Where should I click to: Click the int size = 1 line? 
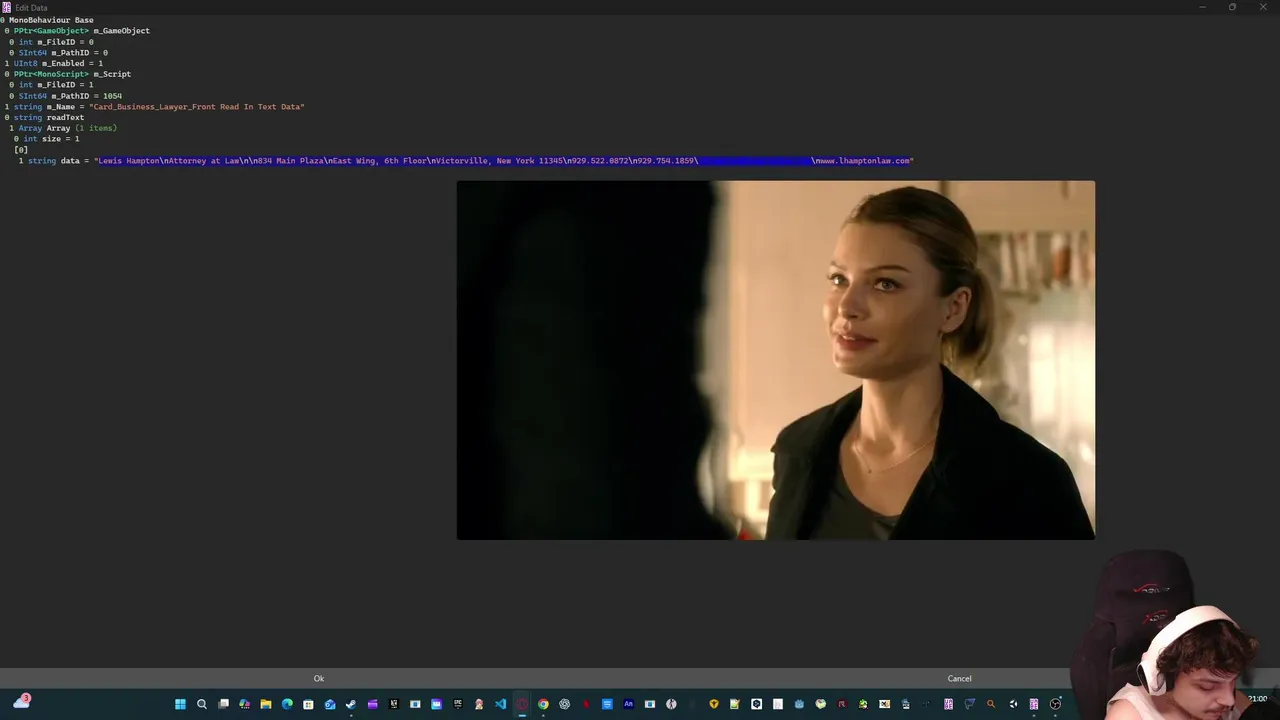[x=47, y=139]
